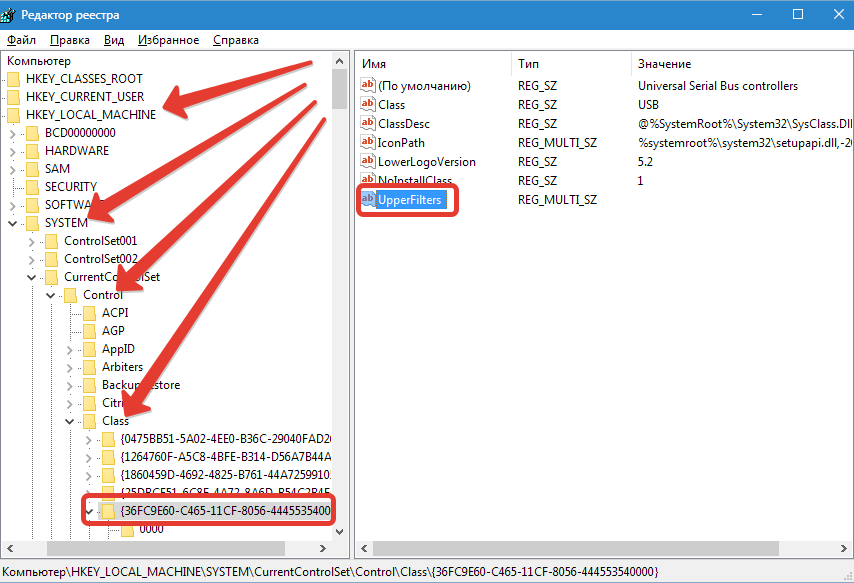This screenshot has height=583, width=854.
Task: Click the ControlSet002 folder icon
Action: pos(52,259)
